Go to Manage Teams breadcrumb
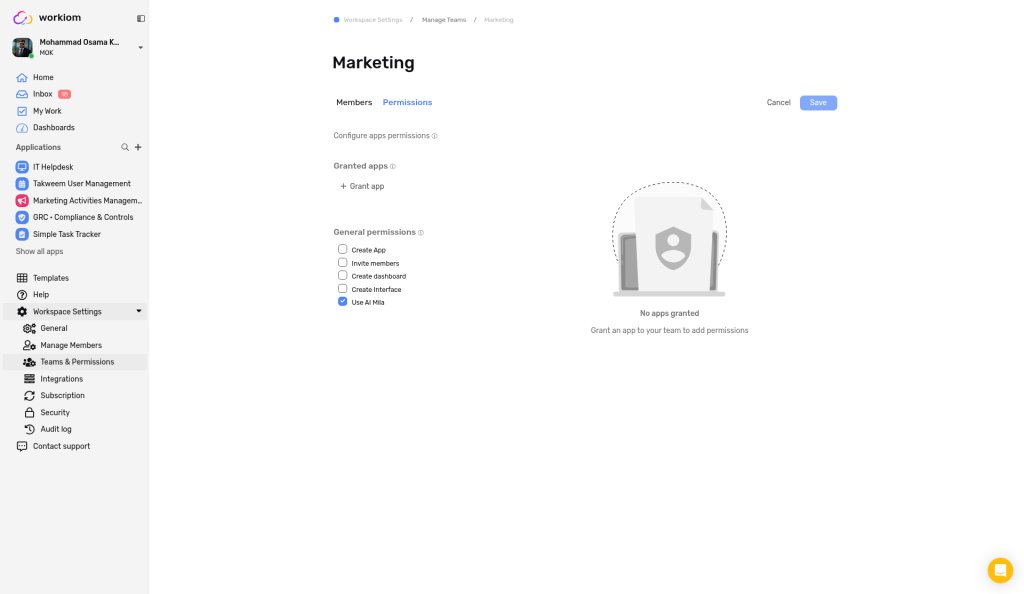 coord(444,20)
